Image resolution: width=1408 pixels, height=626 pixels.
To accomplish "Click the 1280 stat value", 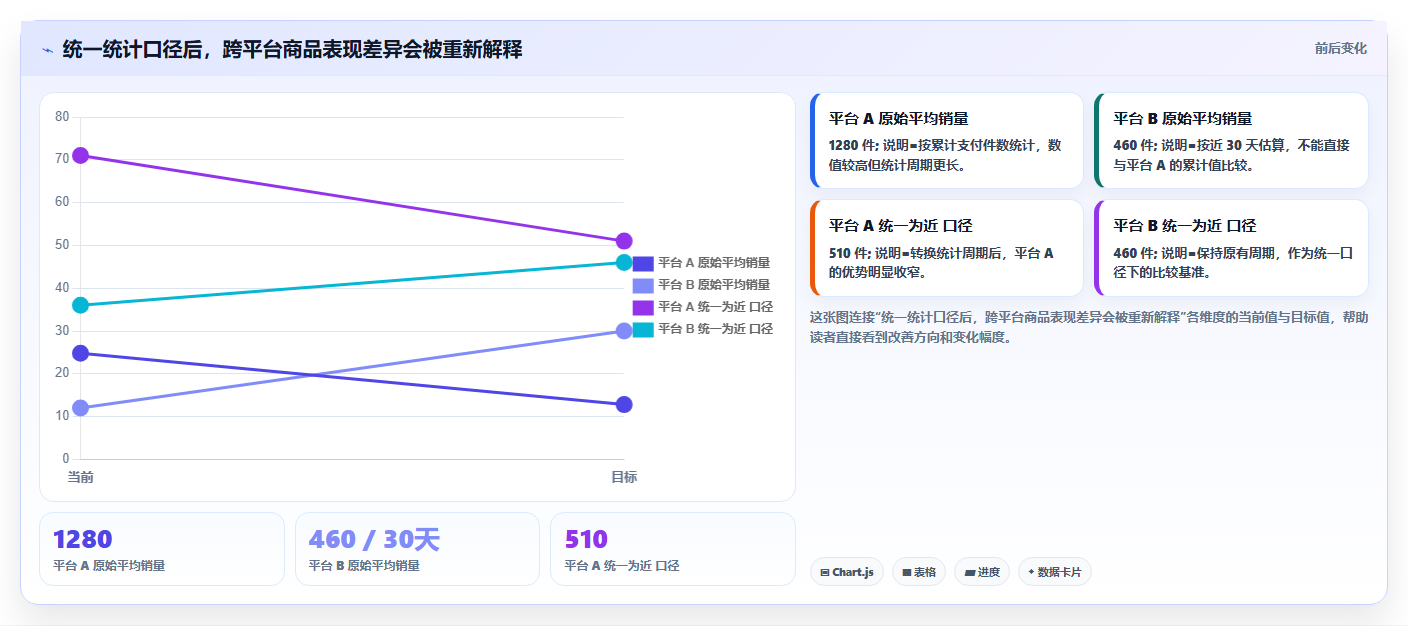I will click(82, 540).
